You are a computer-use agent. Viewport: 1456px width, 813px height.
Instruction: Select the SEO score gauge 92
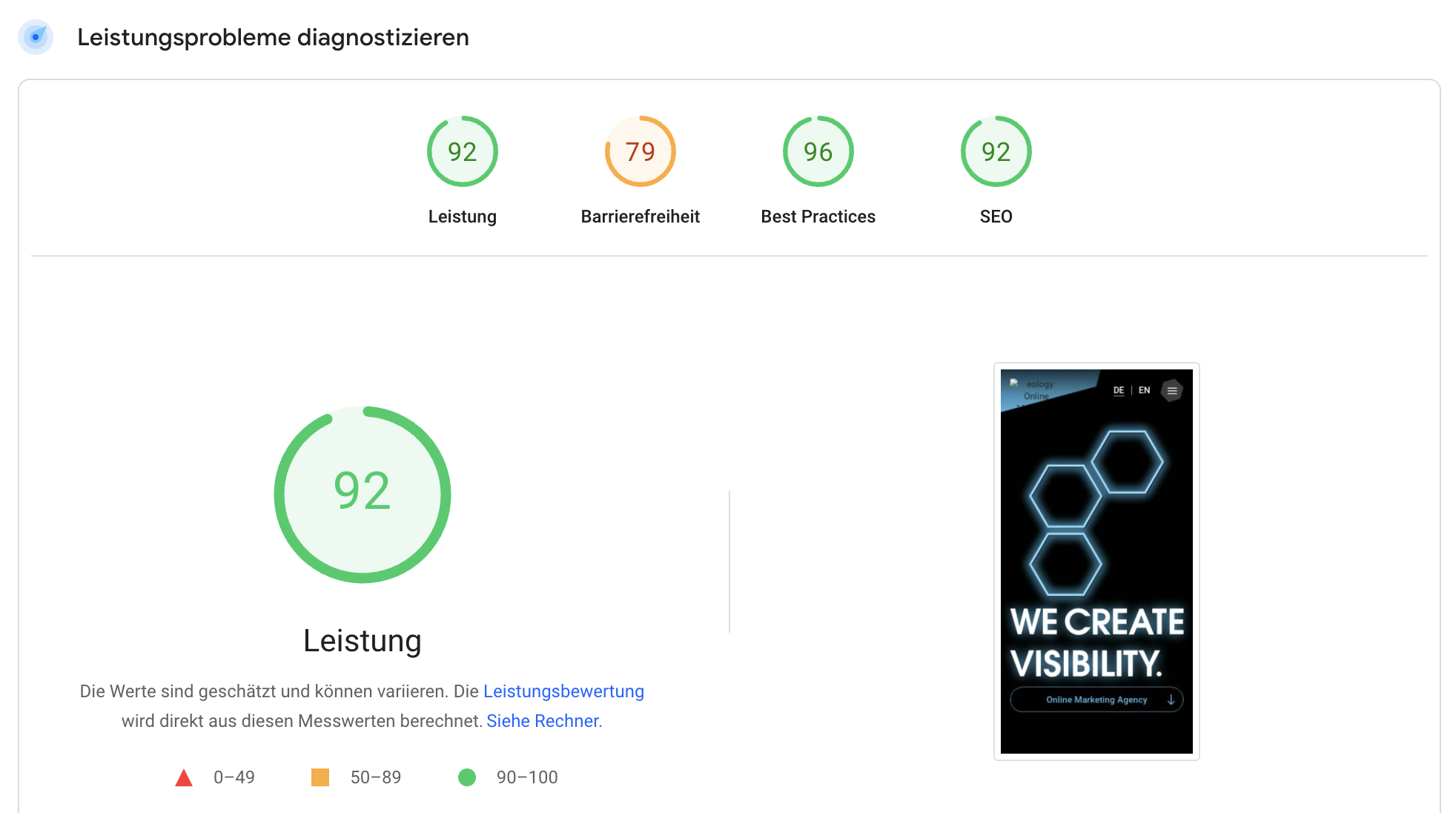pyautogui.click(x=996, y=151)
